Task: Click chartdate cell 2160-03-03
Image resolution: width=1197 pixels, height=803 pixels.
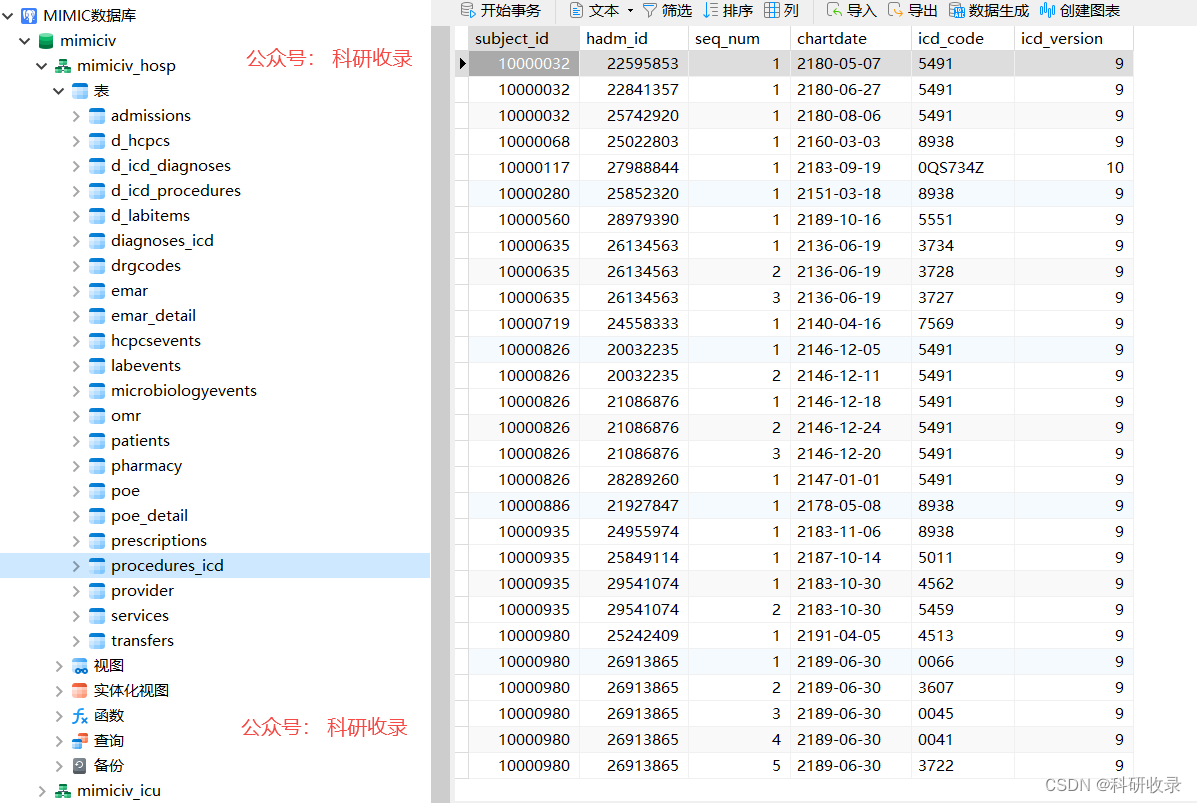Action: 850,142
